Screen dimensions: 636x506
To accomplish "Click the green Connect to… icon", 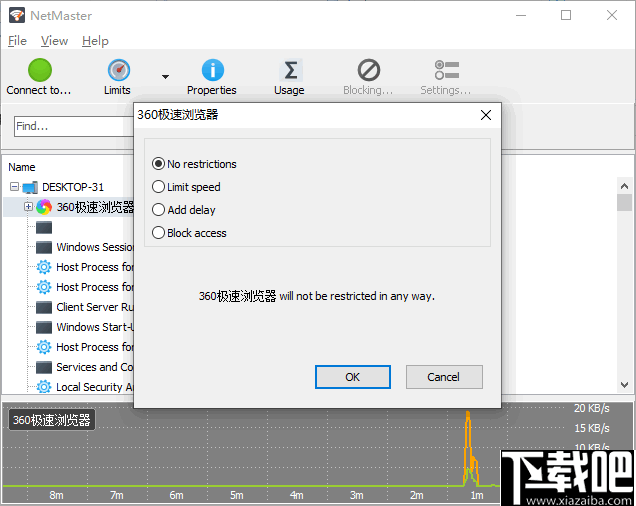I will point(40,70).
